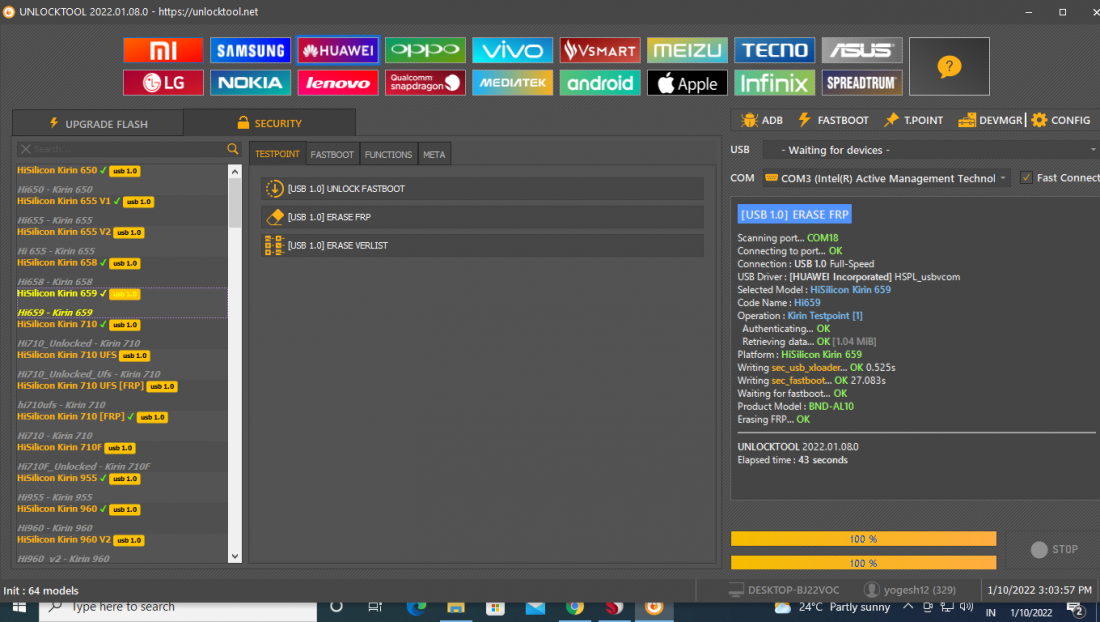Open the COM port dropdown

pos(887,178)
